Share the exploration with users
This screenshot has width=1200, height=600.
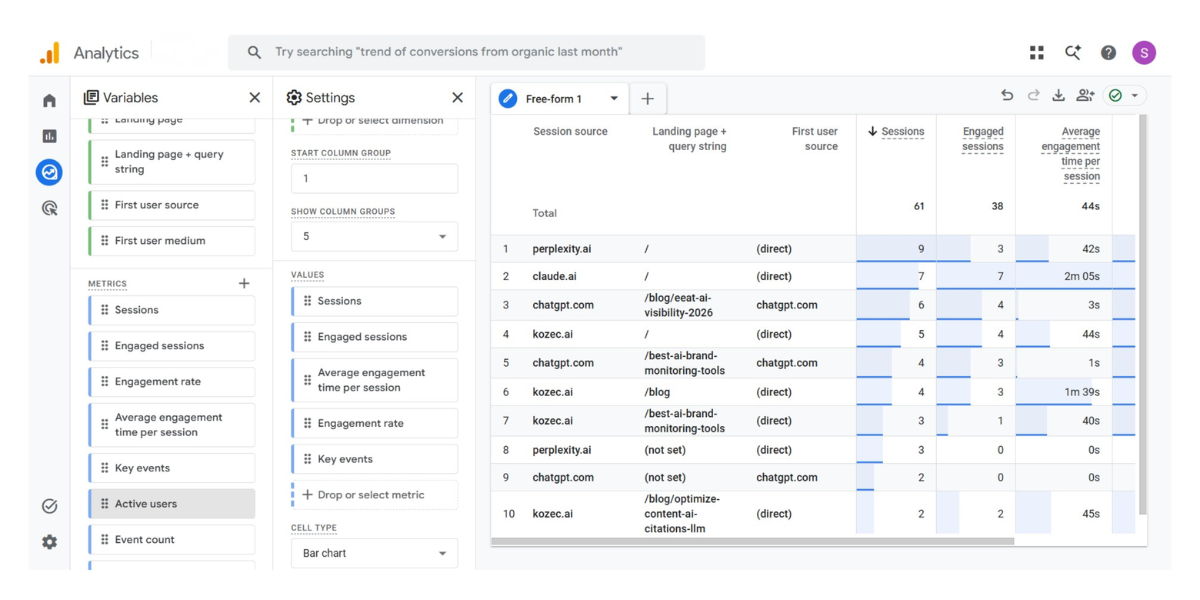coord(1085,95)
